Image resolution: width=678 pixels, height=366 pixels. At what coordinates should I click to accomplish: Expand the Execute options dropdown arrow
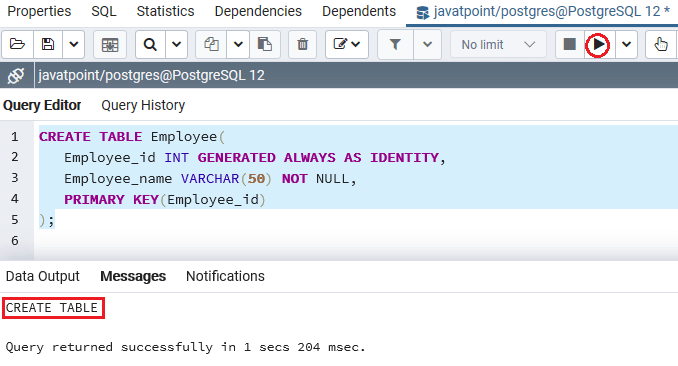tap(627, 44)
